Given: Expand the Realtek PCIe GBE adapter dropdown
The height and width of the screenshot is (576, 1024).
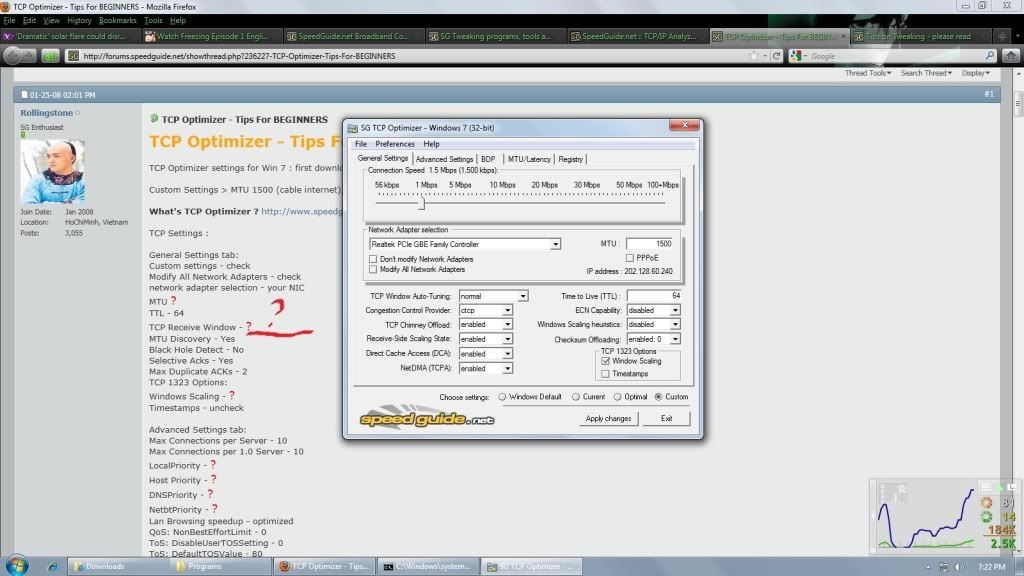Looking at the screenshot, I should coord(555,244).
